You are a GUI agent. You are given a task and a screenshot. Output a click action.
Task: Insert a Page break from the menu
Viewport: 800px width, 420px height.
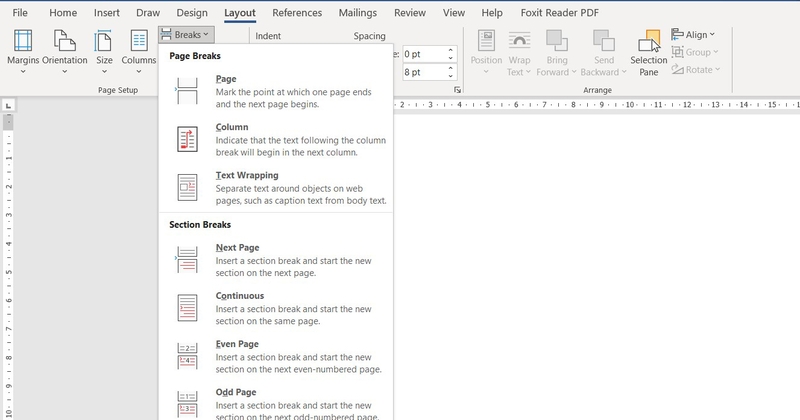(276, 91)
